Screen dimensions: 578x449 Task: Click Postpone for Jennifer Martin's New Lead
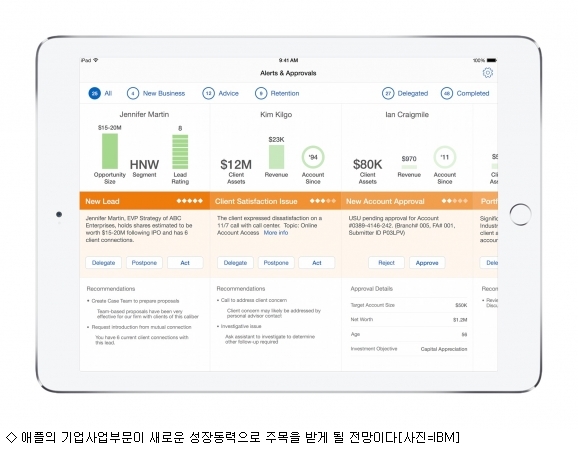(x=144, y=262)
